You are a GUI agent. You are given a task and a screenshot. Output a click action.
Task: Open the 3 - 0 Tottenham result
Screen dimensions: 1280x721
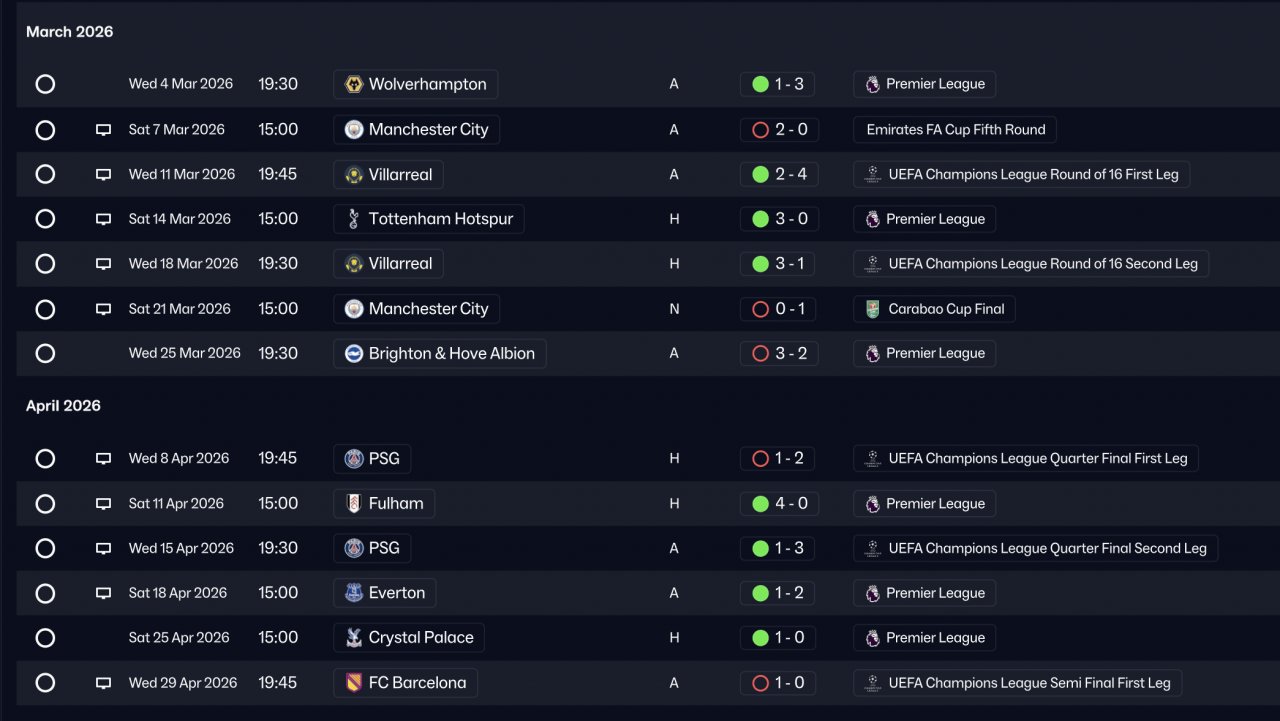point(778,219)
